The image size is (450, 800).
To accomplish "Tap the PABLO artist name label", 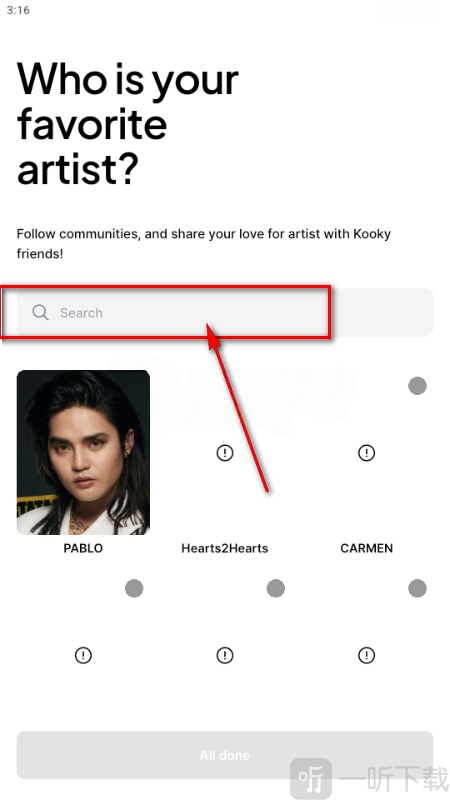I will [x=83, y=548].
